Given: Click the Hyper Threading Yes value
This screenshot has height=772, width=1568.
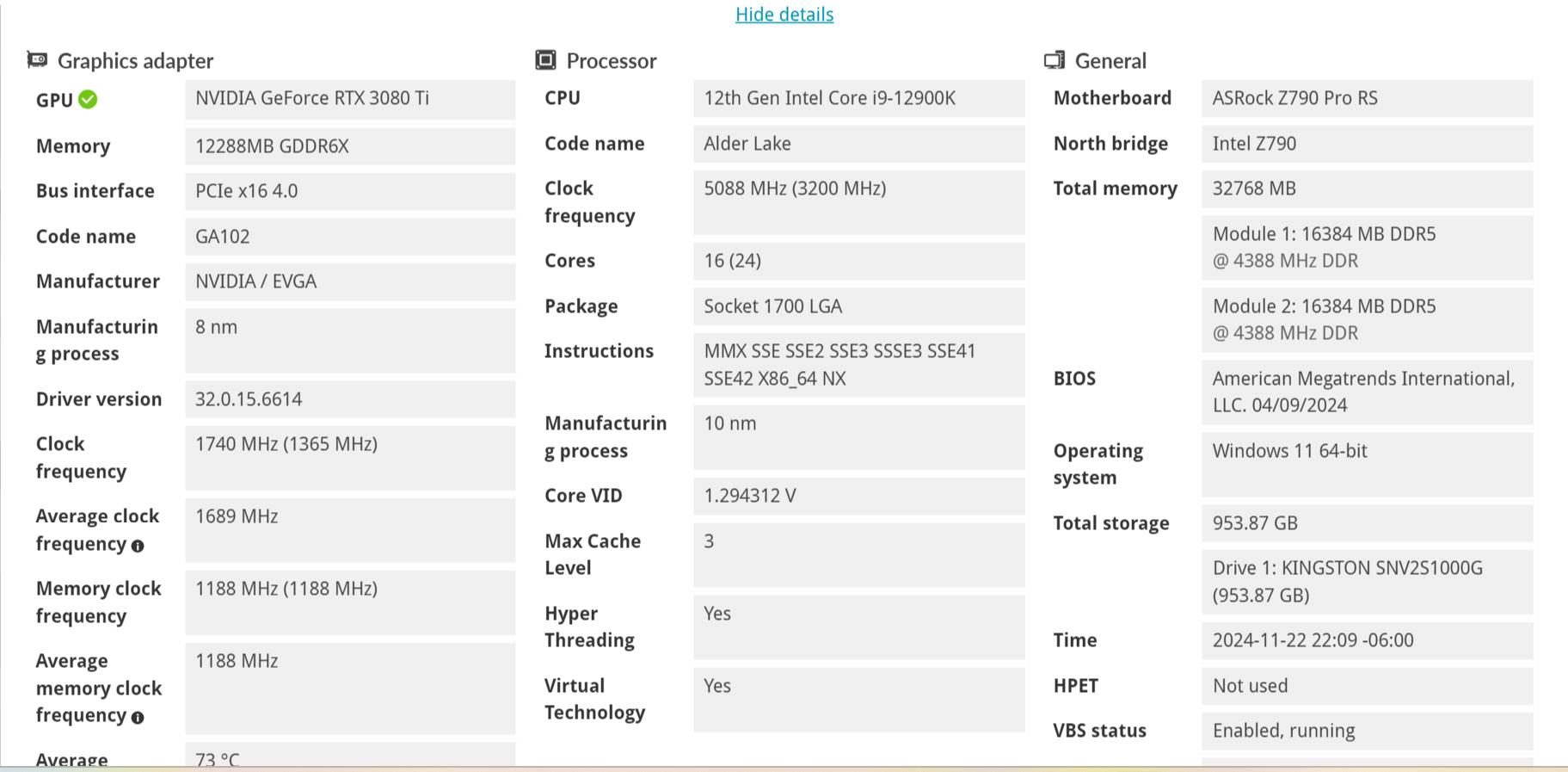Looking at the screenshot, I should tap(859, 627).
